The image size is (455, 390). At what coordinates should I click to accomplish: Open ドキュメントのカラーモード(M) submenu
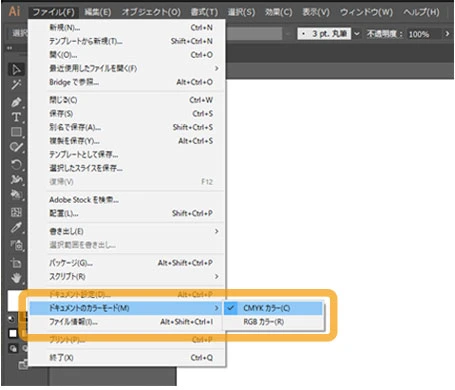(x=126, y=308)
